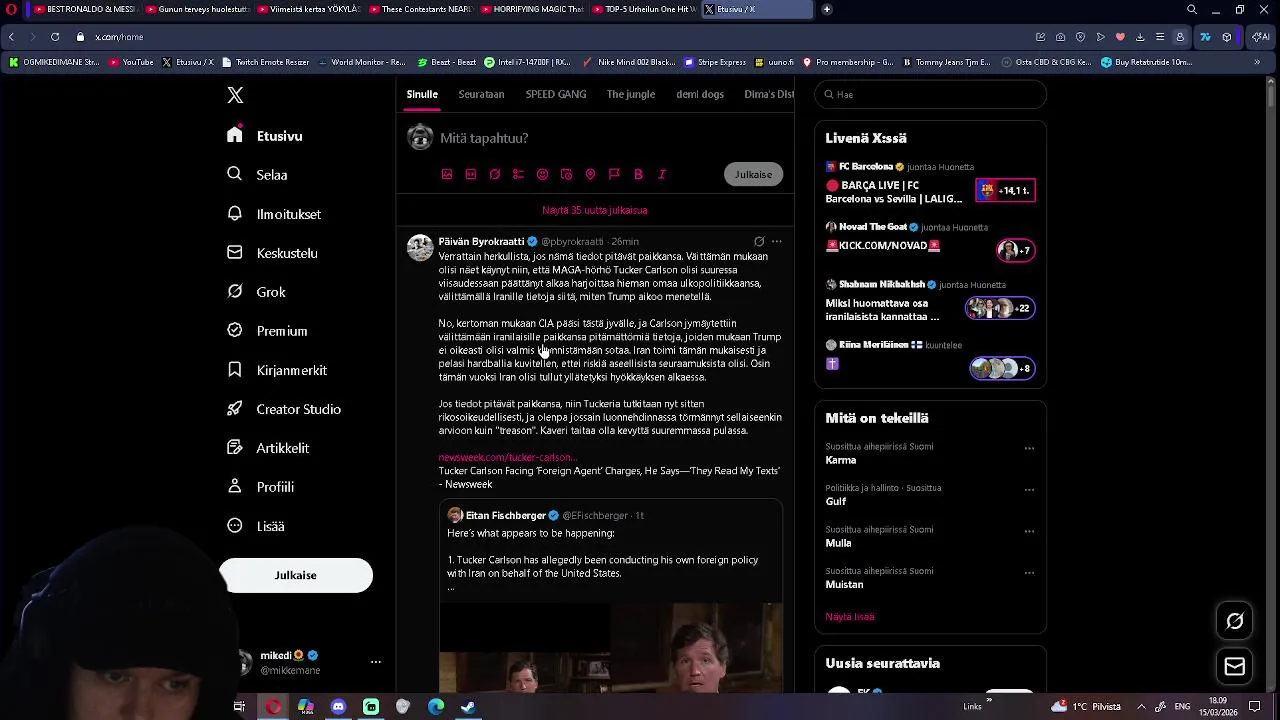Click browser snapshot camera icon
The width and height of the screenshot is (1280, 720).
pos(1060,37)
